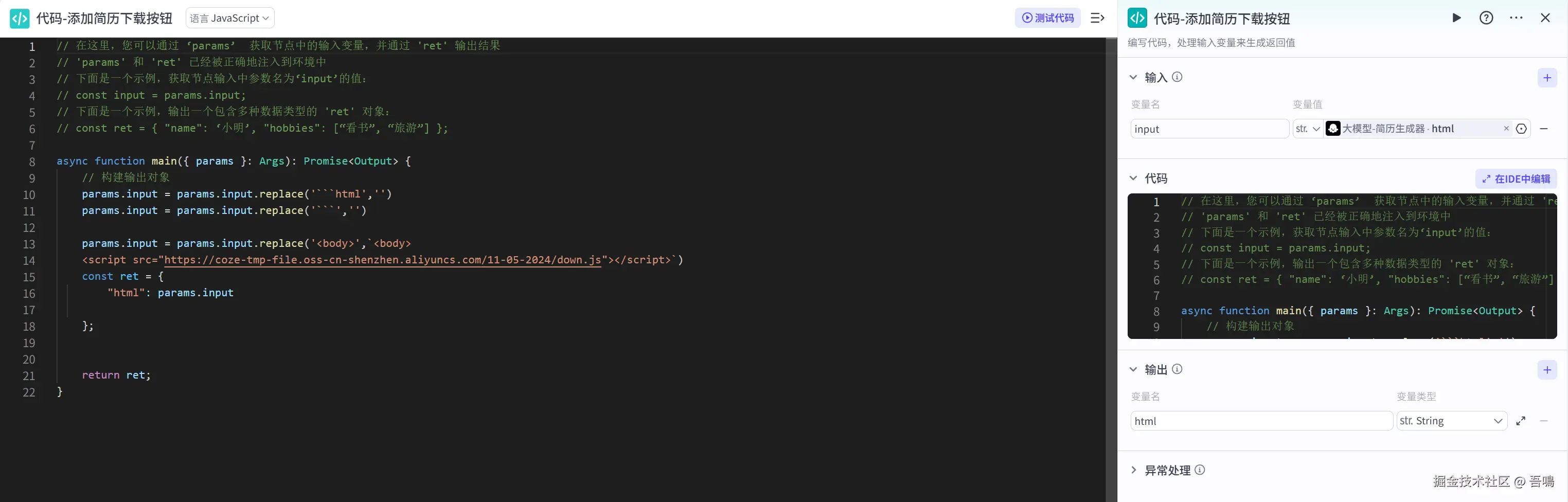Screen dimensions: 1568x502
Task: Click the '// 构建输出对象' comment on line 9
Action: (x=126, y=177)
